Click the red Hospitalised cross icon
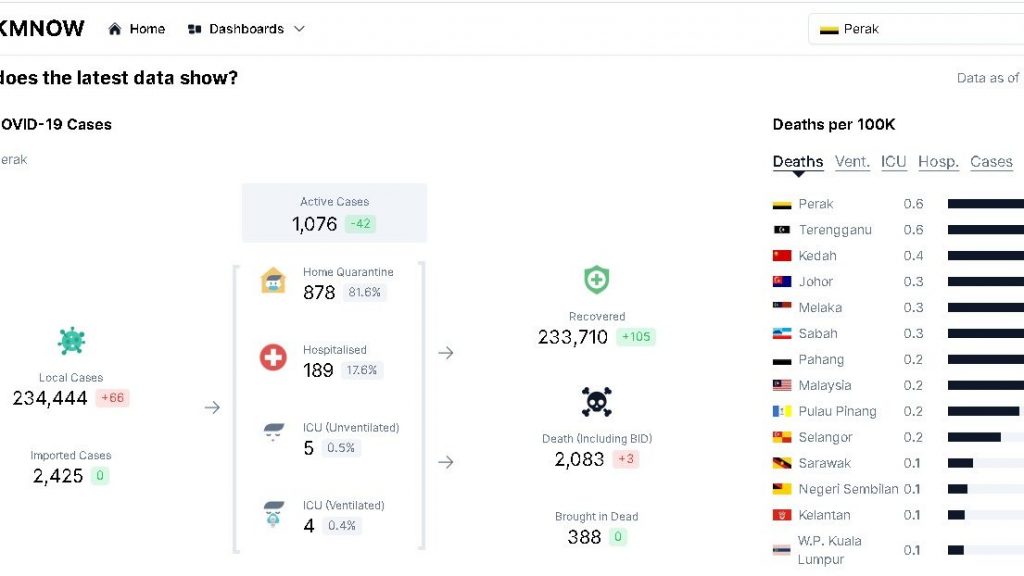The width and height of the screenshot is (1024, 576). 273,358
